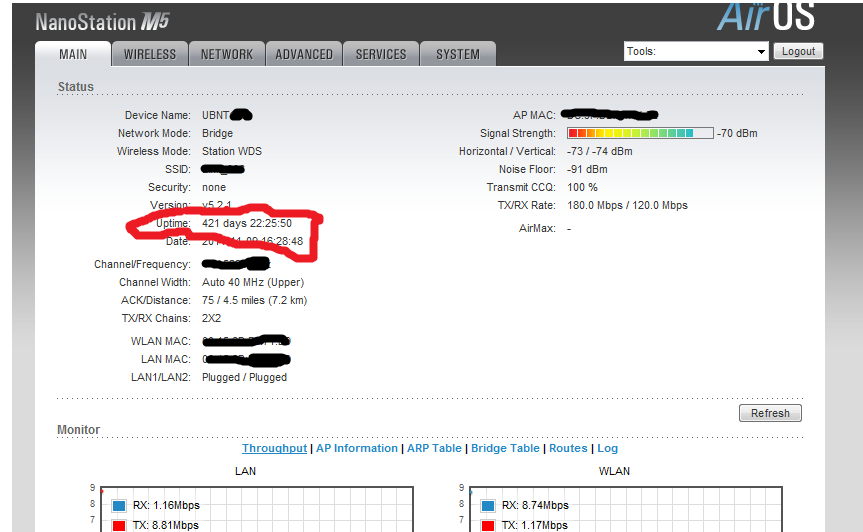Click the -70 dBm signal reading
The image size is (863, 532).
click(737, 133)
